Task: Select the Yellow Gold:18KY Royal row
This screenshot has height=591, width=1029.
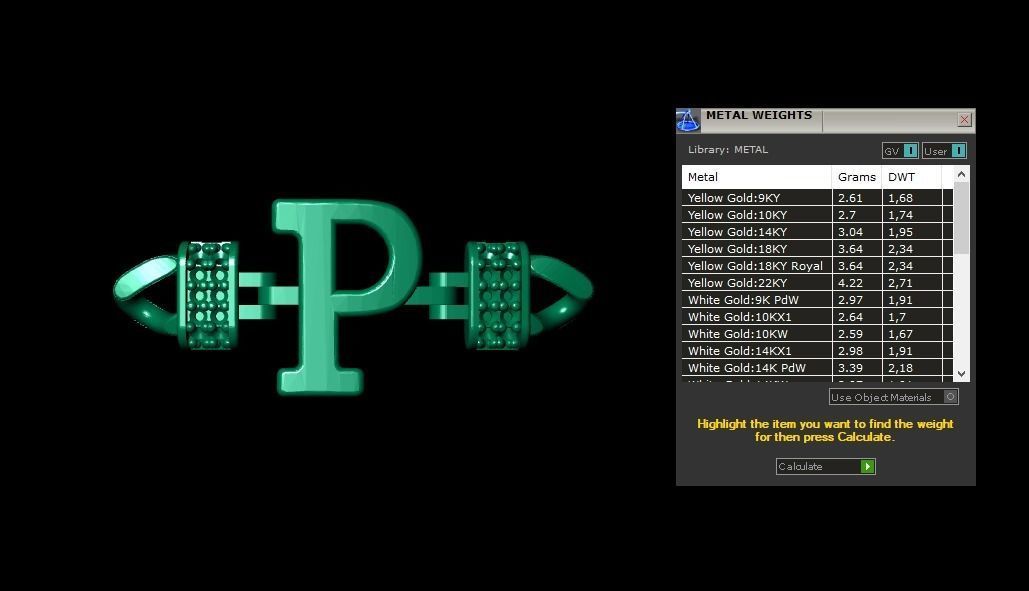Action: click(x=817, y=266)
